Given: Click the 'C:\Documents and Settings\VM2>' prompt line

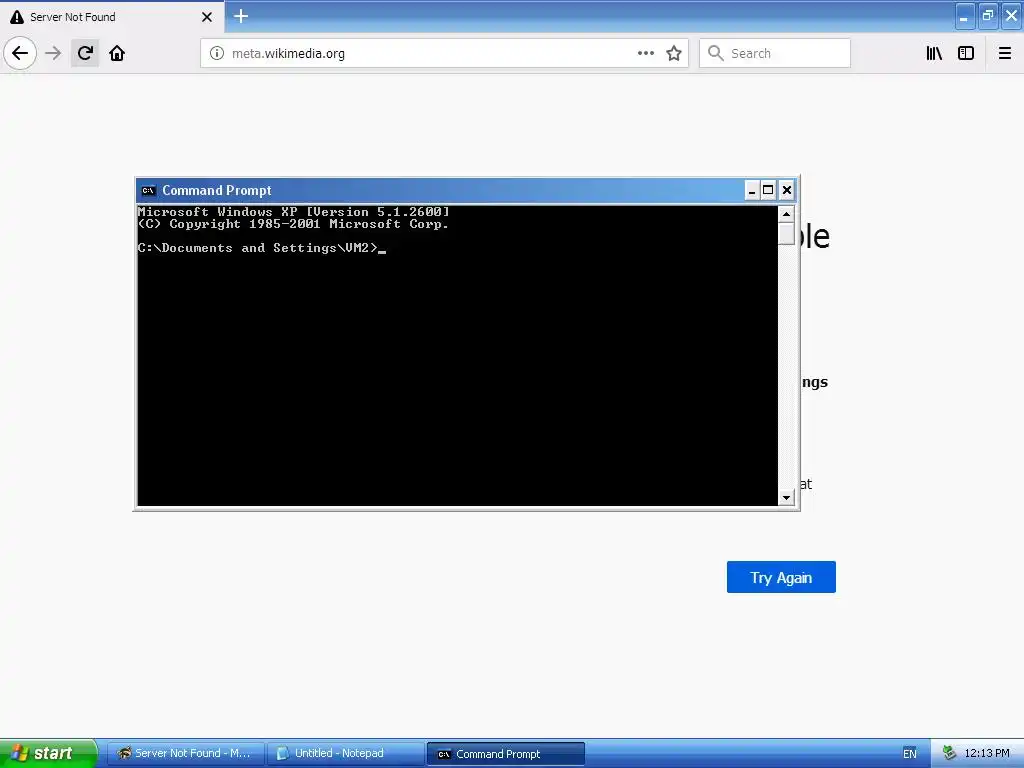Looking at the screenshot, I should [258, 248].
